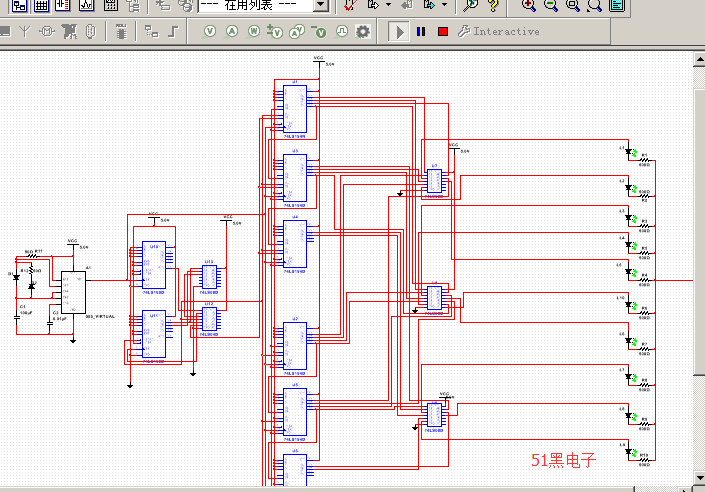Place a power probe
This screenshot has height=492, width=705.
click(254, 31)
